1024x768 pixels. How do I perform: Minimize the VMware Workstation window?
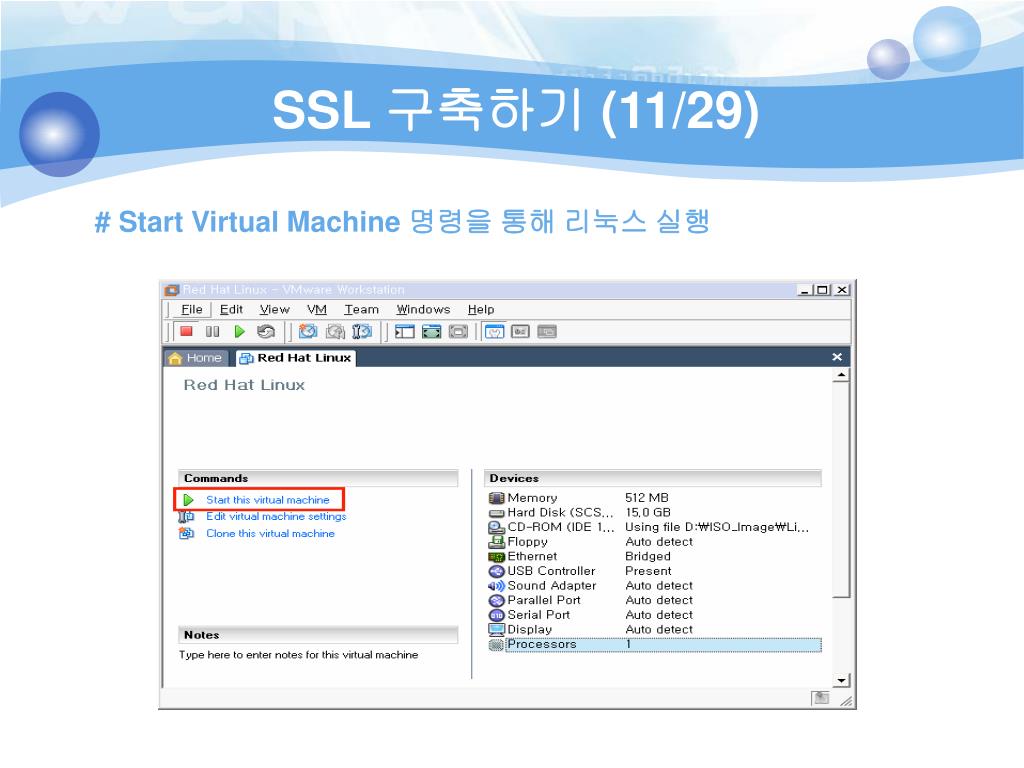tap(805, 289)
